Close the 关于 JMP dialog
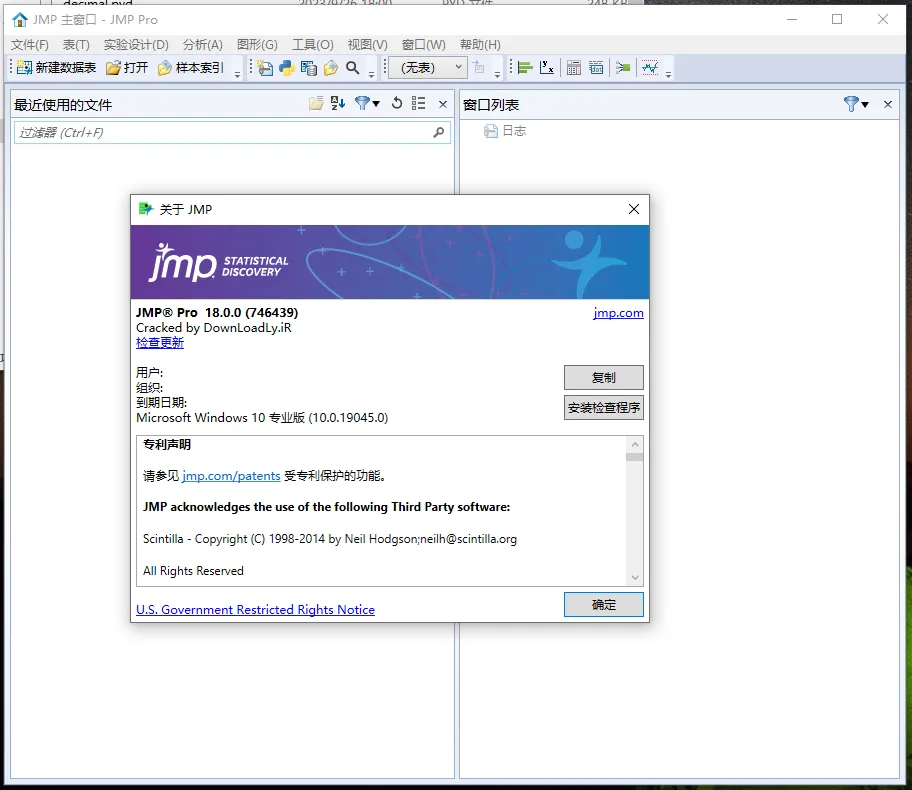The image size is (912, 790). click(x=634, y=209)
